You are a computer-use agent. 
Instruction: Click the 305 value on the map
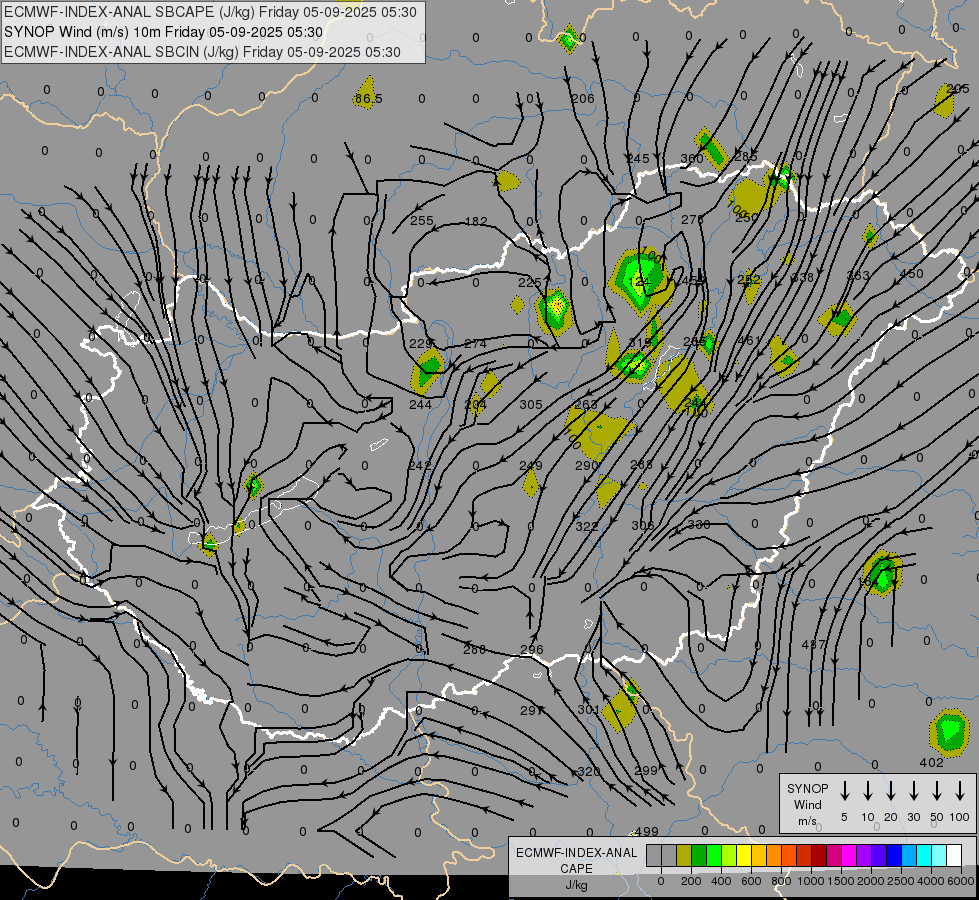(531, 405)
